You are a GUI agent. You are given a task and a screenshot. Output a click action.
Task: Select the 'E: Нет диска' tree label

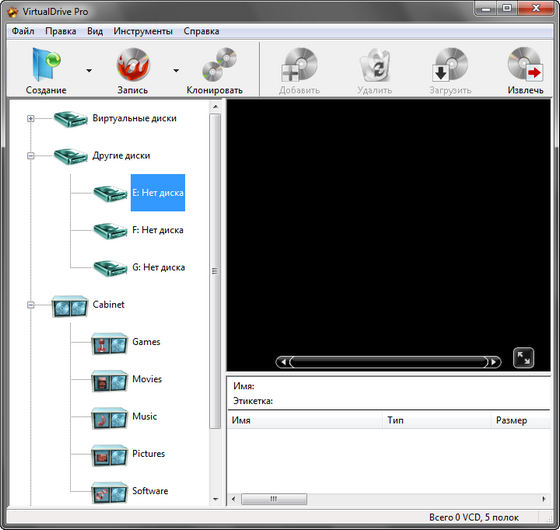click(x=158, y=192)
